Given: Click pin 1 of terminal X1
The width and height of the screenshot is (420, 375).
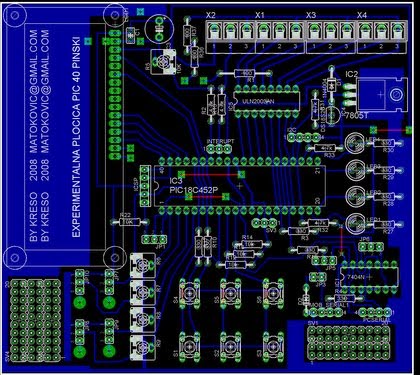Looking at the screenshot, I should point(263,32).
